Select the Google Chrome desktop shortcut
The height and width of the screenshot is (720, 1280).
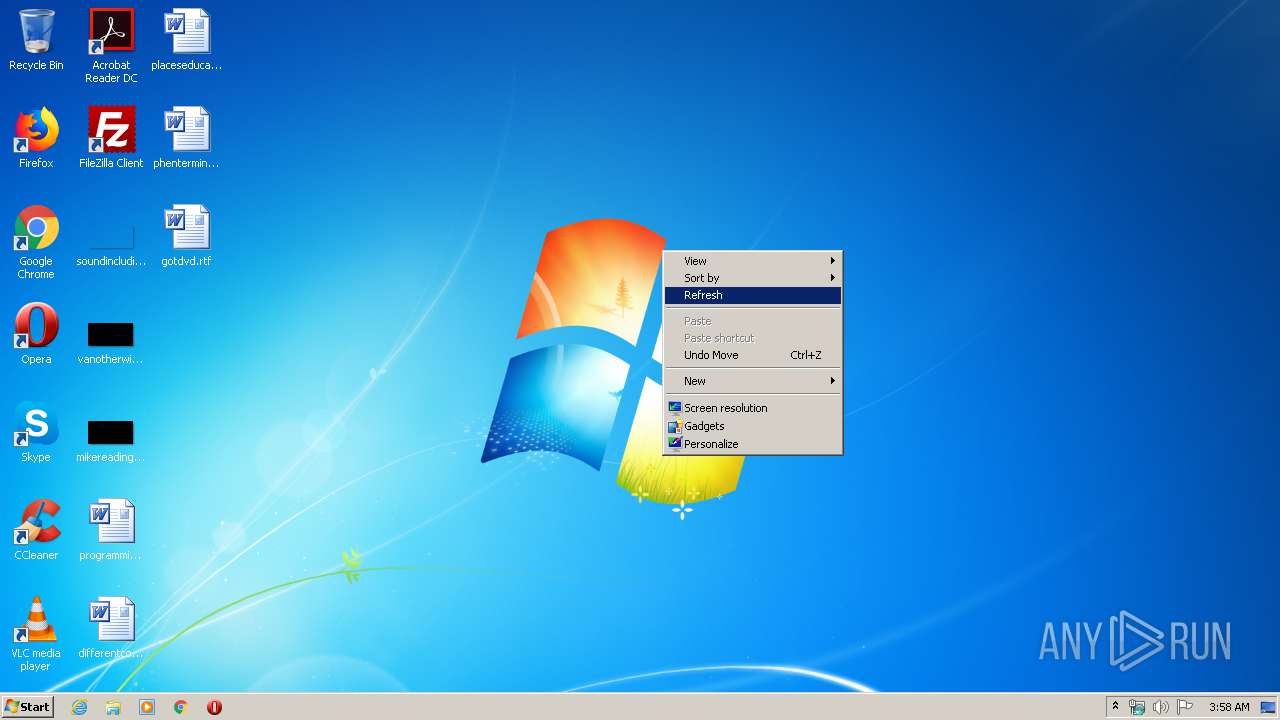click(x=36, y=242)
